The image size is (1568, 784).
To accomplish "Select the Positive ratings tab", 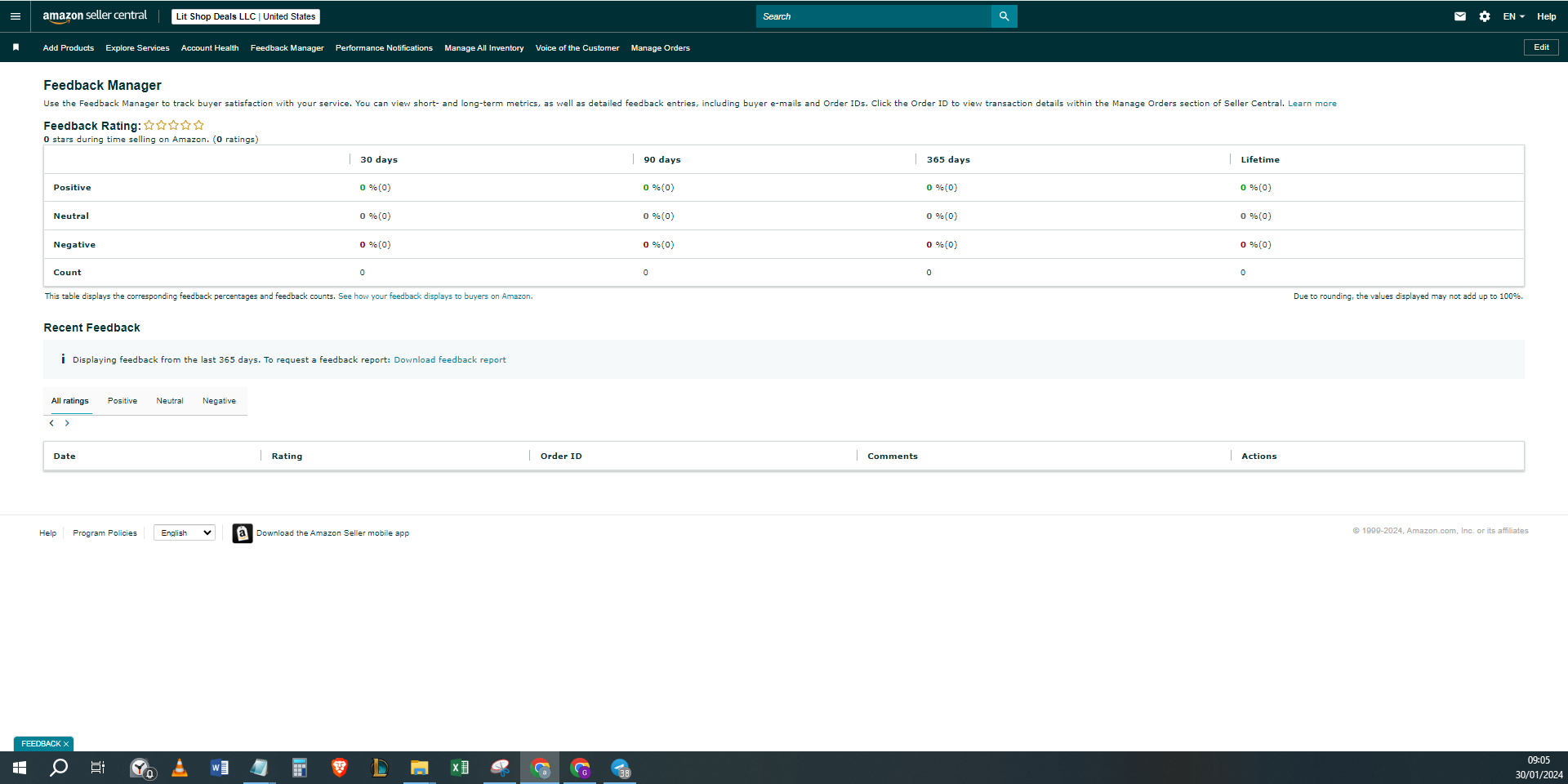I will 122,401.
